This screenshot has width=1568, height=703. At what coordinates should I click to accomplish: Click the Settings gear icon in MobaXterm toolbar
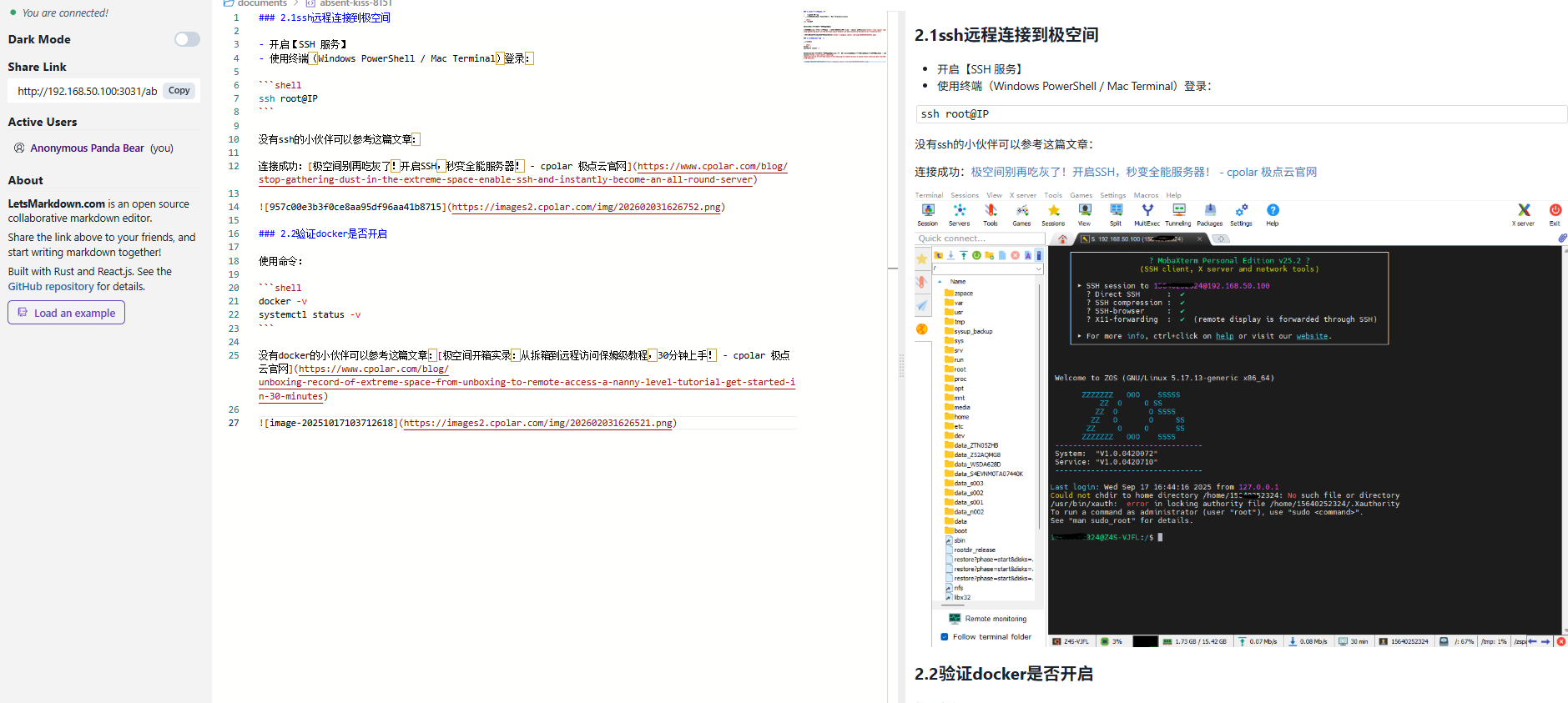(x=1241, y=214)
